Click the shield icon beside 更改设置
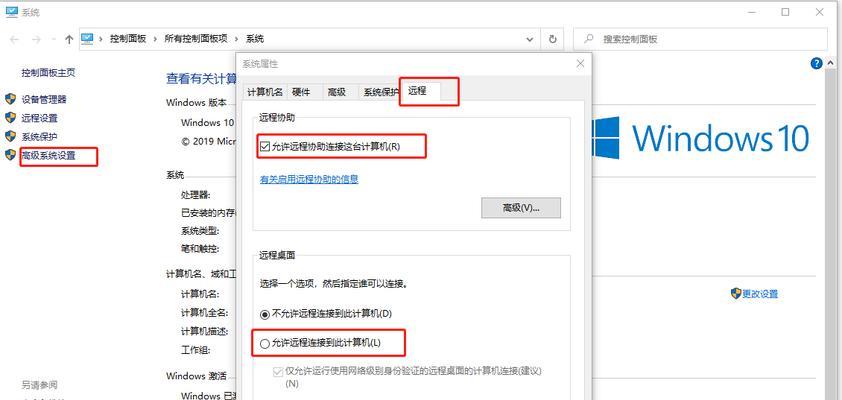Viewport: 842px width, 400px height. tap(736, 293)
